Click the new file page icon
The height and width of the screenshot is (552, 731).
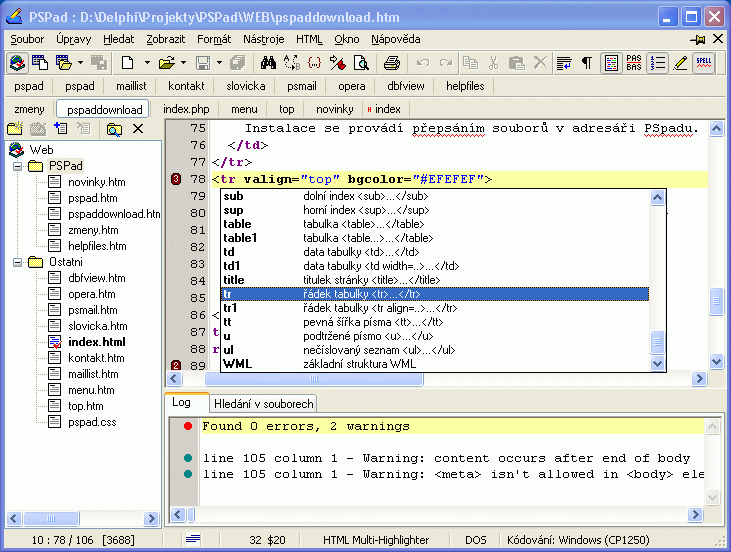point(127,62)
